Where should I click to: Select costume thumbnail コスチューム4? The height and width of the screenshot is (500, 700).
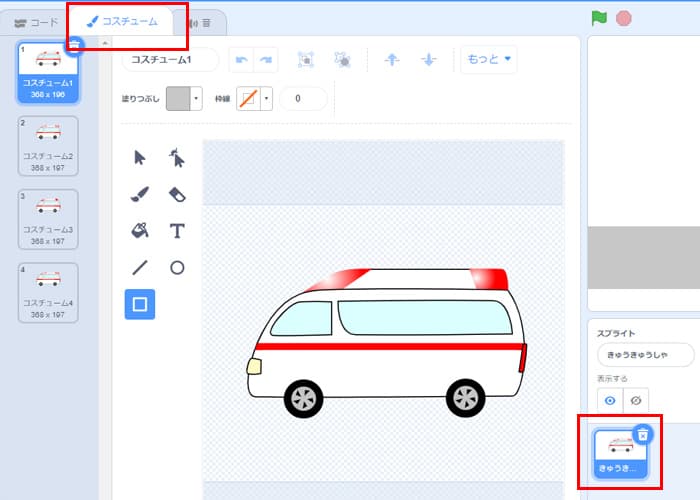[48, 293]
